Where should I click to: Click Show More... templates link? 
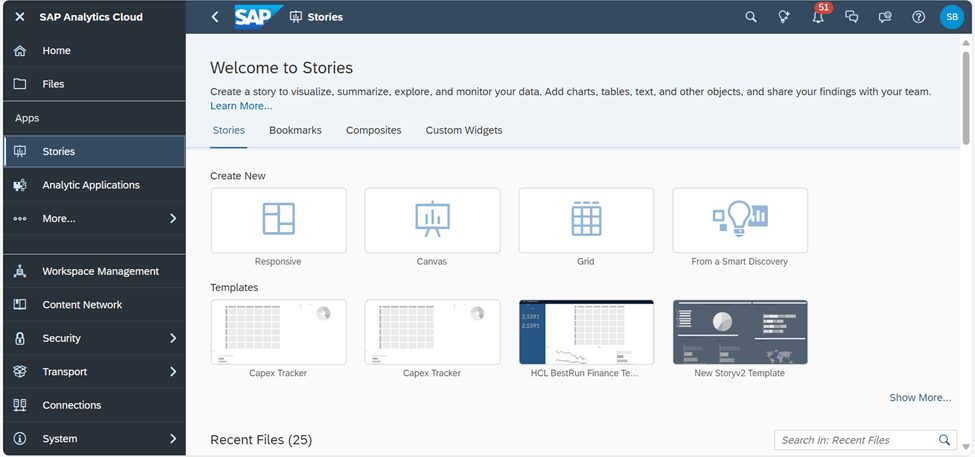tap(920, 398)
